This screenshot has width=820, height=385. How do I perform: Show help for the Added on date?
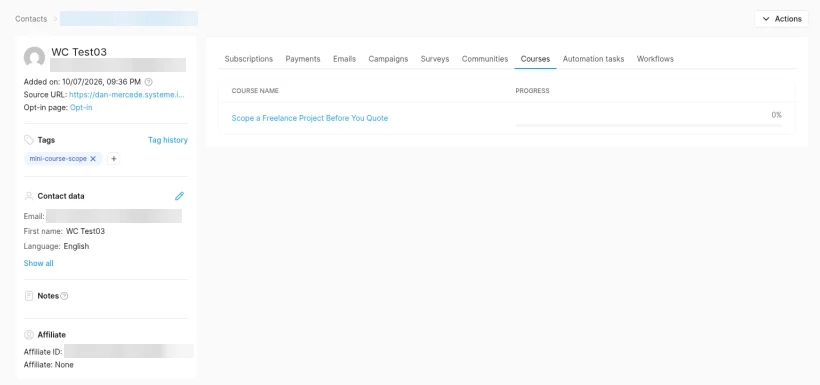click(149, 82)
